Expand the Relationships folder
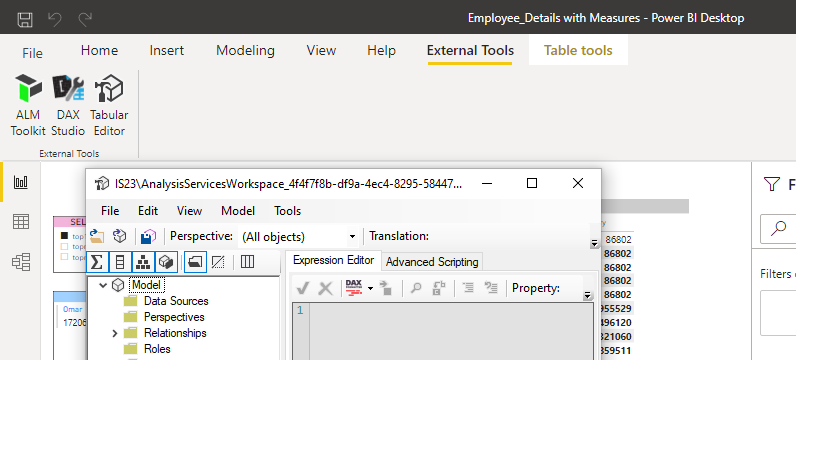 click(x=115, y=333)
